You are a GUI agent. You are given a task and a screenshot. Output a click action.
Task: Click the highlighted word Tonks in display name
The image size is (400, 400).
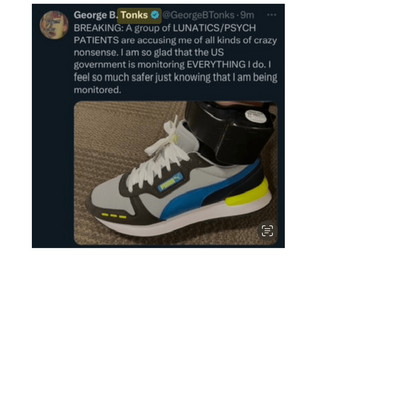134,15
